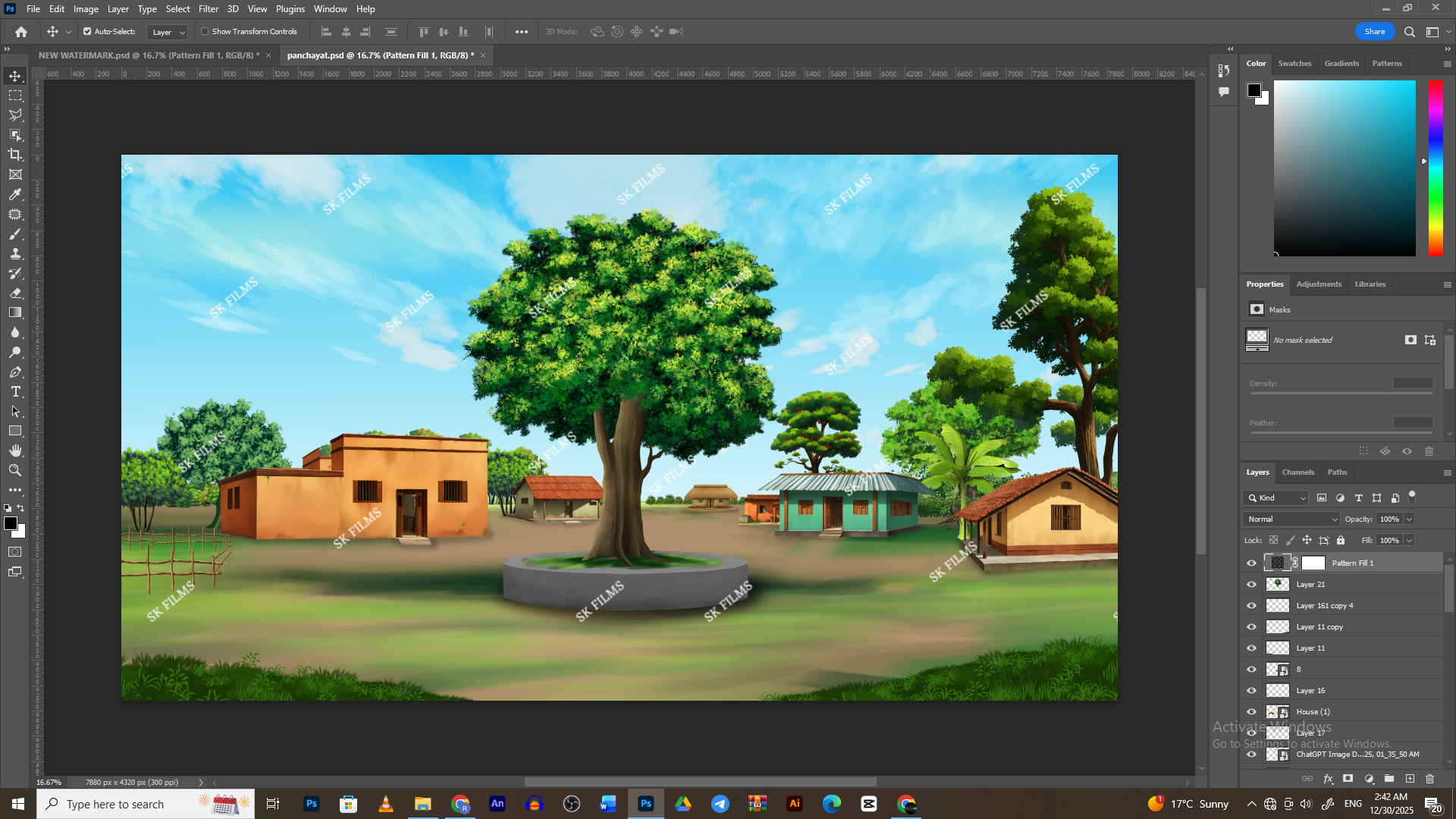Create a new group folder in Layers
Screen dimensions: 1456x819
click(x=1389, y=779)
